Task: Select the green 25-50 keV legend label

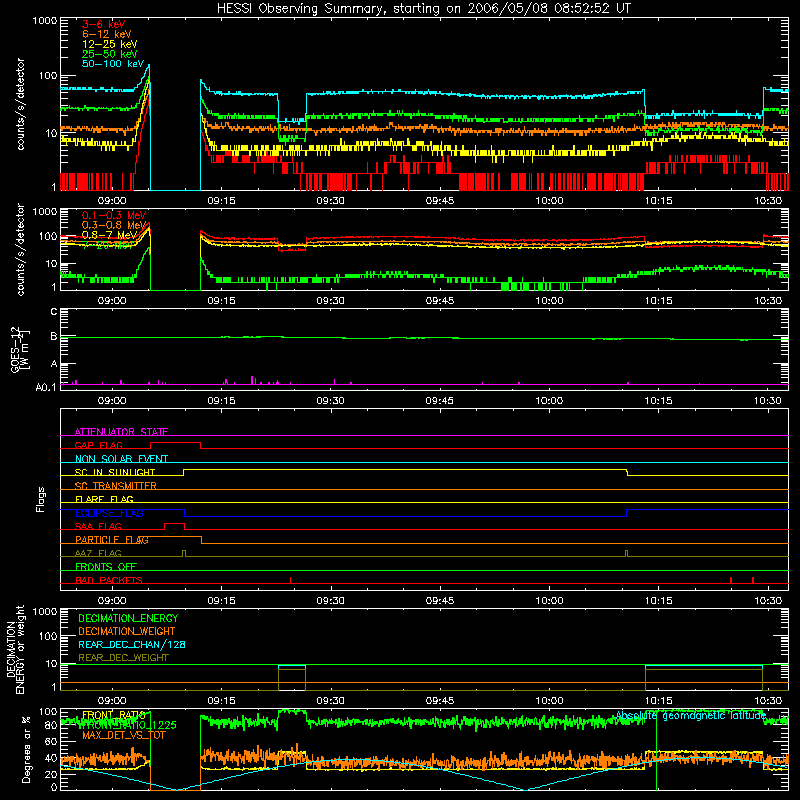Action: [x=109, y=54]
